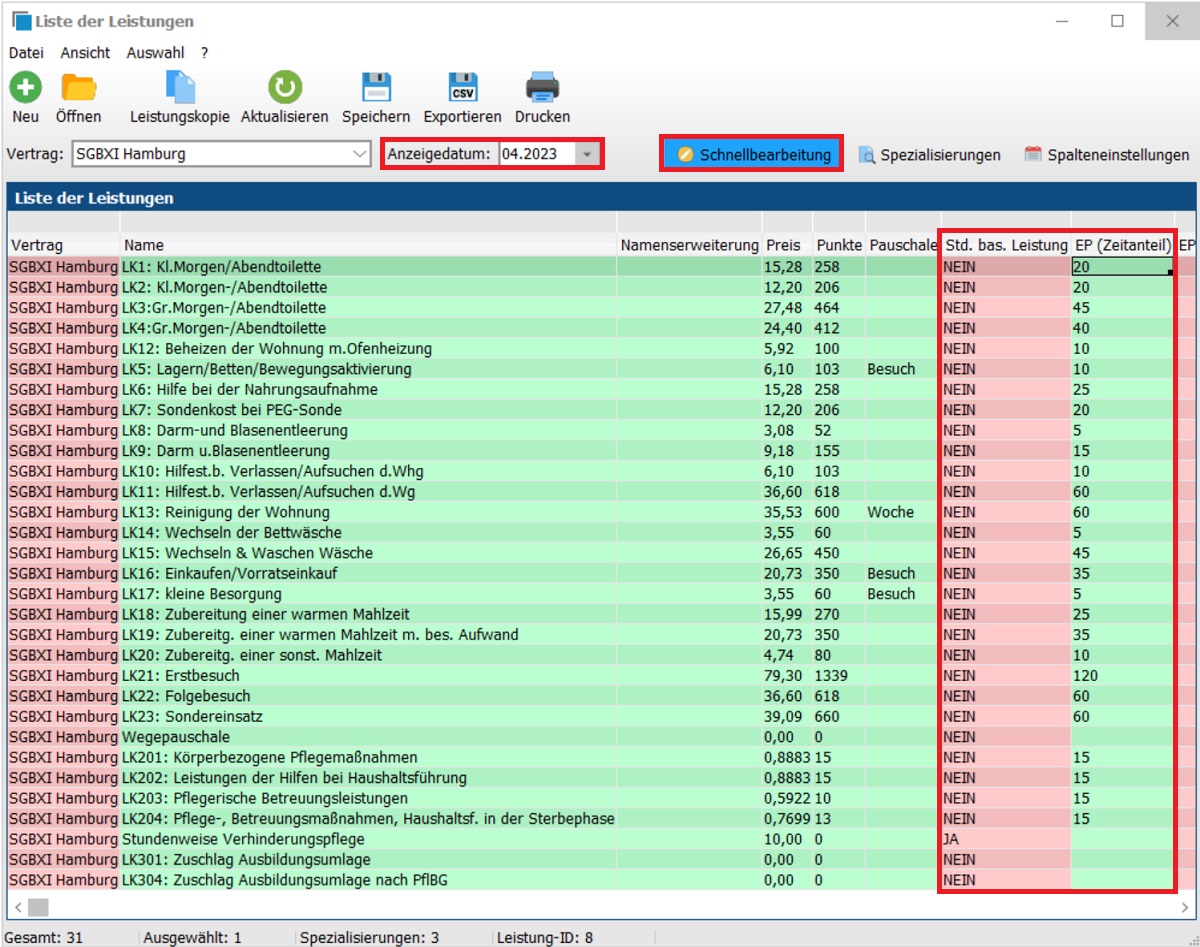The image size is (1200, 947).
Task: Create a Leistungskopie via its toolbar icon
Action: tap(180, 87)
